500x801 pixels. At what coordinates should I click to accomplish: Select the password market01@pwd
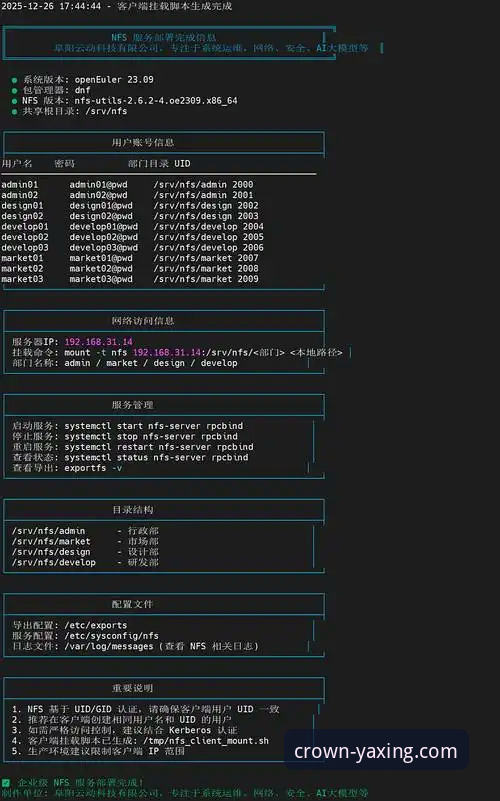tap(101, 258)
